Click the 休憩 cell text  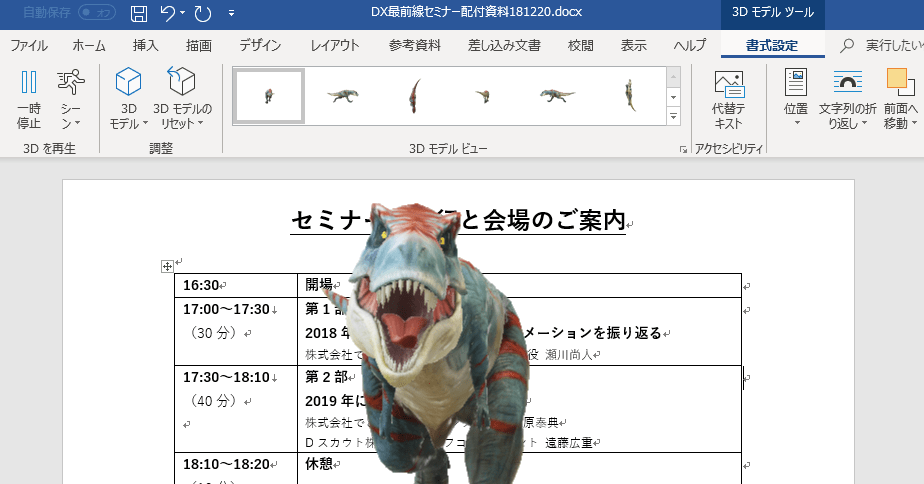click(x=319, y=465)
